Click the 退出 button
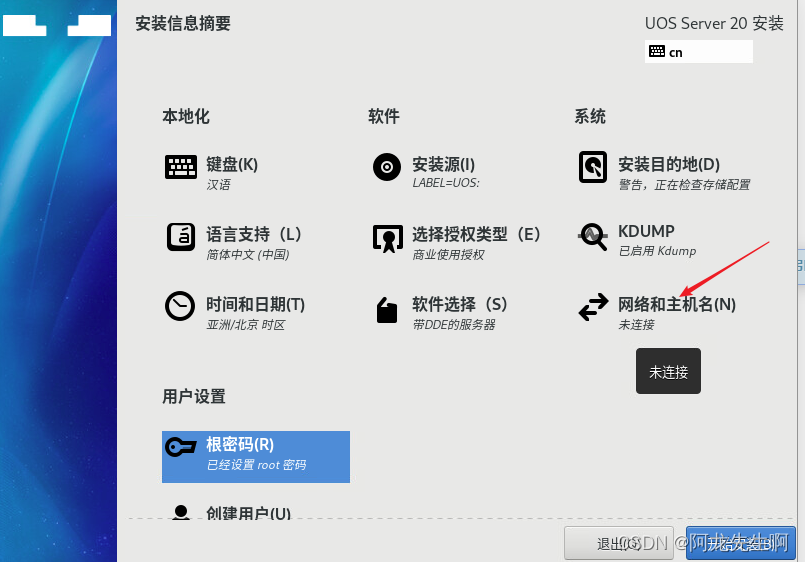The image size is (805, 562). click(619, 543)
